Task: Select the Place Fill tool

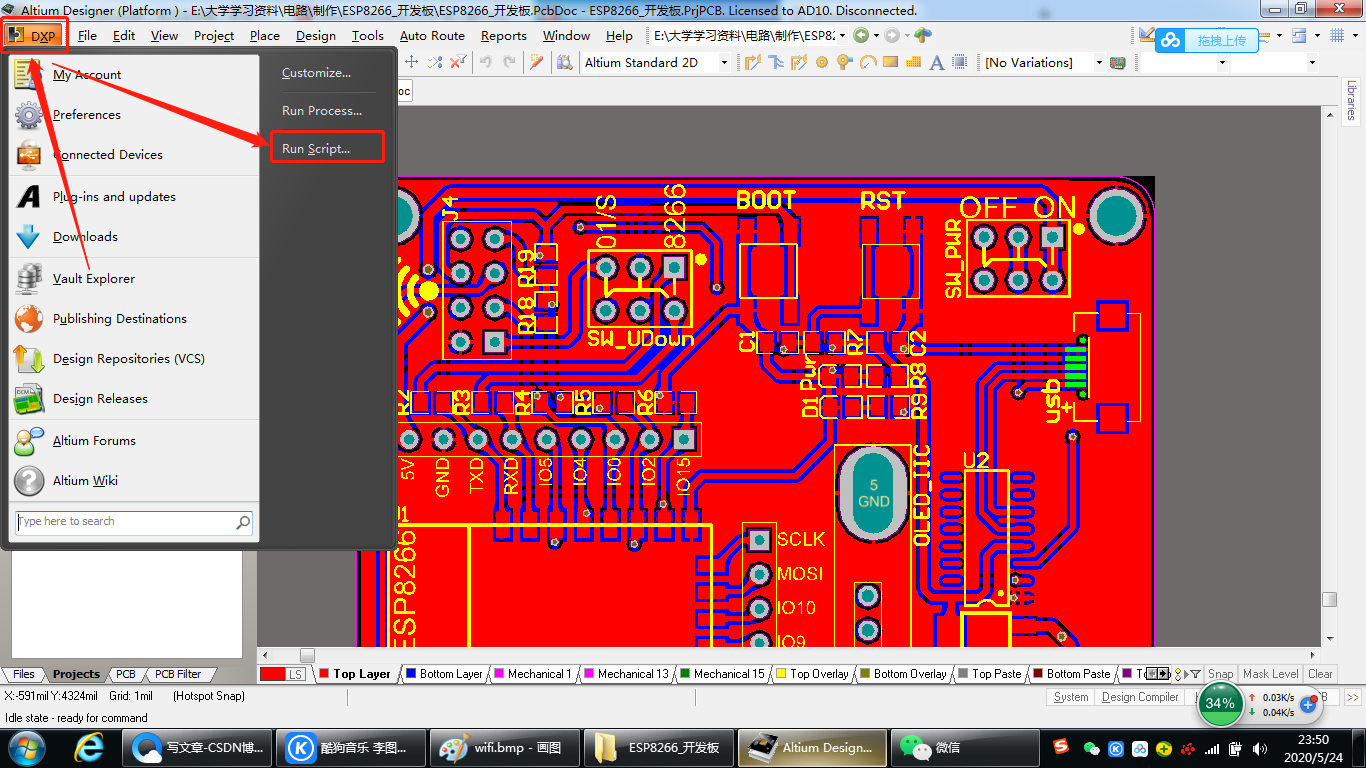Action: coord(890,62)
